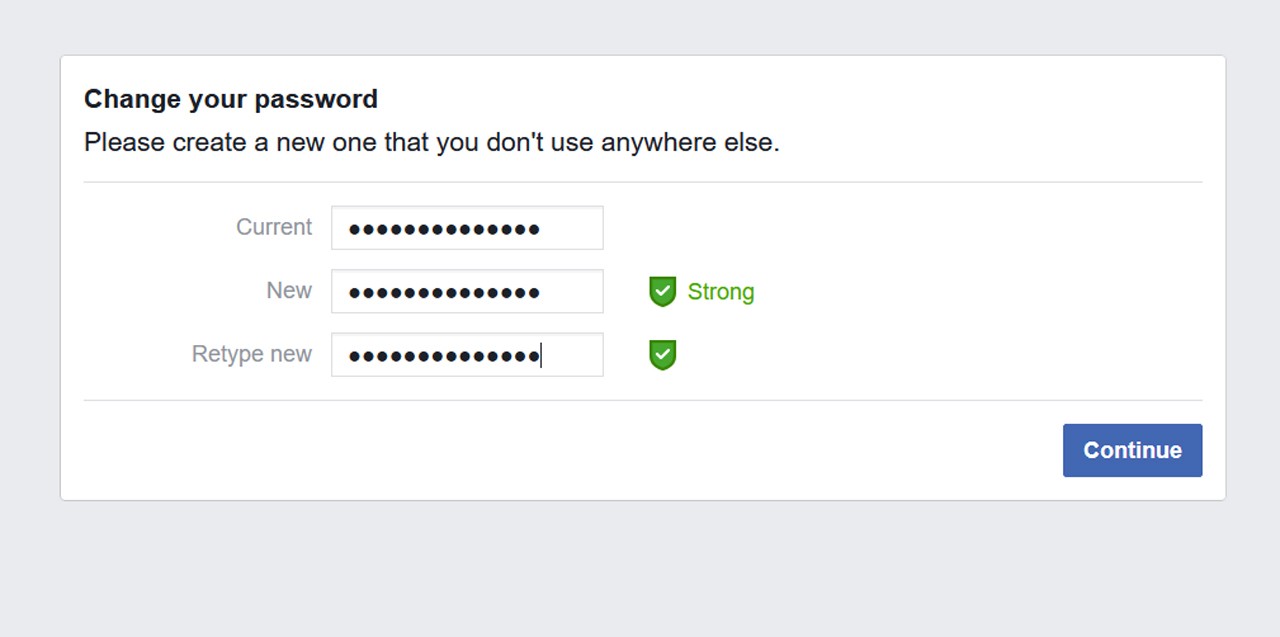1280x637 pixels.
Task: Click the first masked dot in New field
Action: pos(354,293)
